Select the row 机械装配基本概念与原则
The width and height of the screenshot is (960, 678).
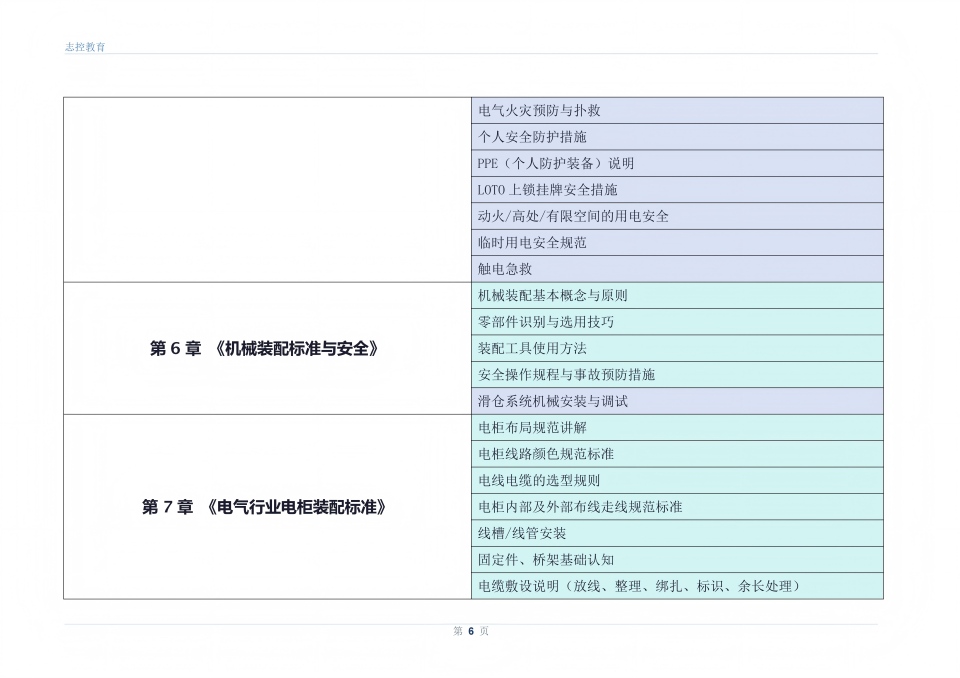tap(677, 296)
